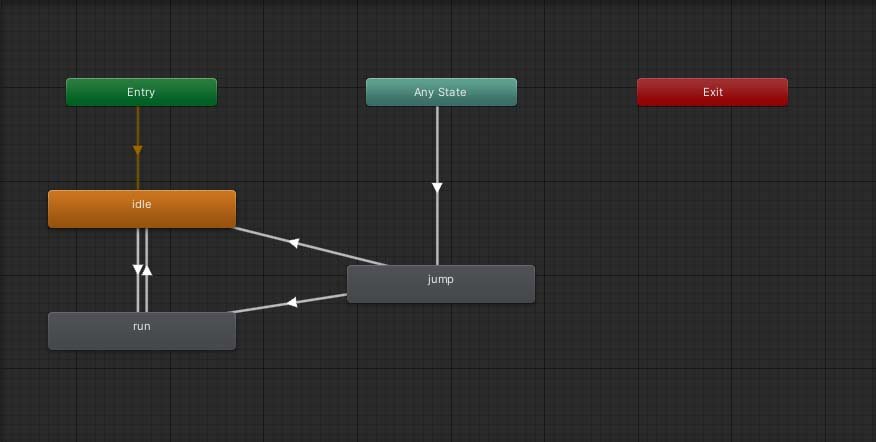Screen dimensions: 876x442
Task: Click the 'run' text label
Action: [x=141, y=326]
